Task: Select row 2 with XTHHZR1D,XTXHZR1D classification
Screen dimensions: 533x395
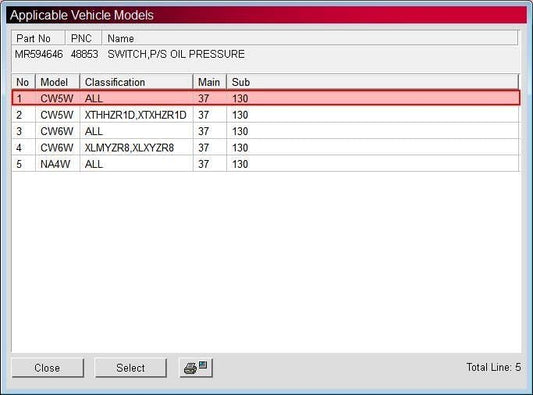Action: (266, 115)
